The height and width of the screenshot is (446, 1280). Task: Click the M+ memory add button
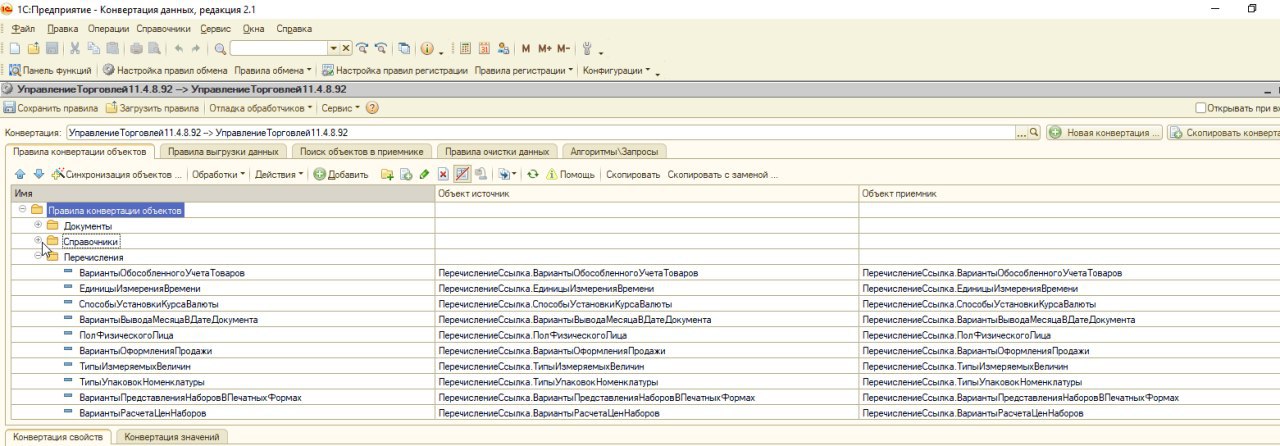pyautogui.click(x=545, y=48)
